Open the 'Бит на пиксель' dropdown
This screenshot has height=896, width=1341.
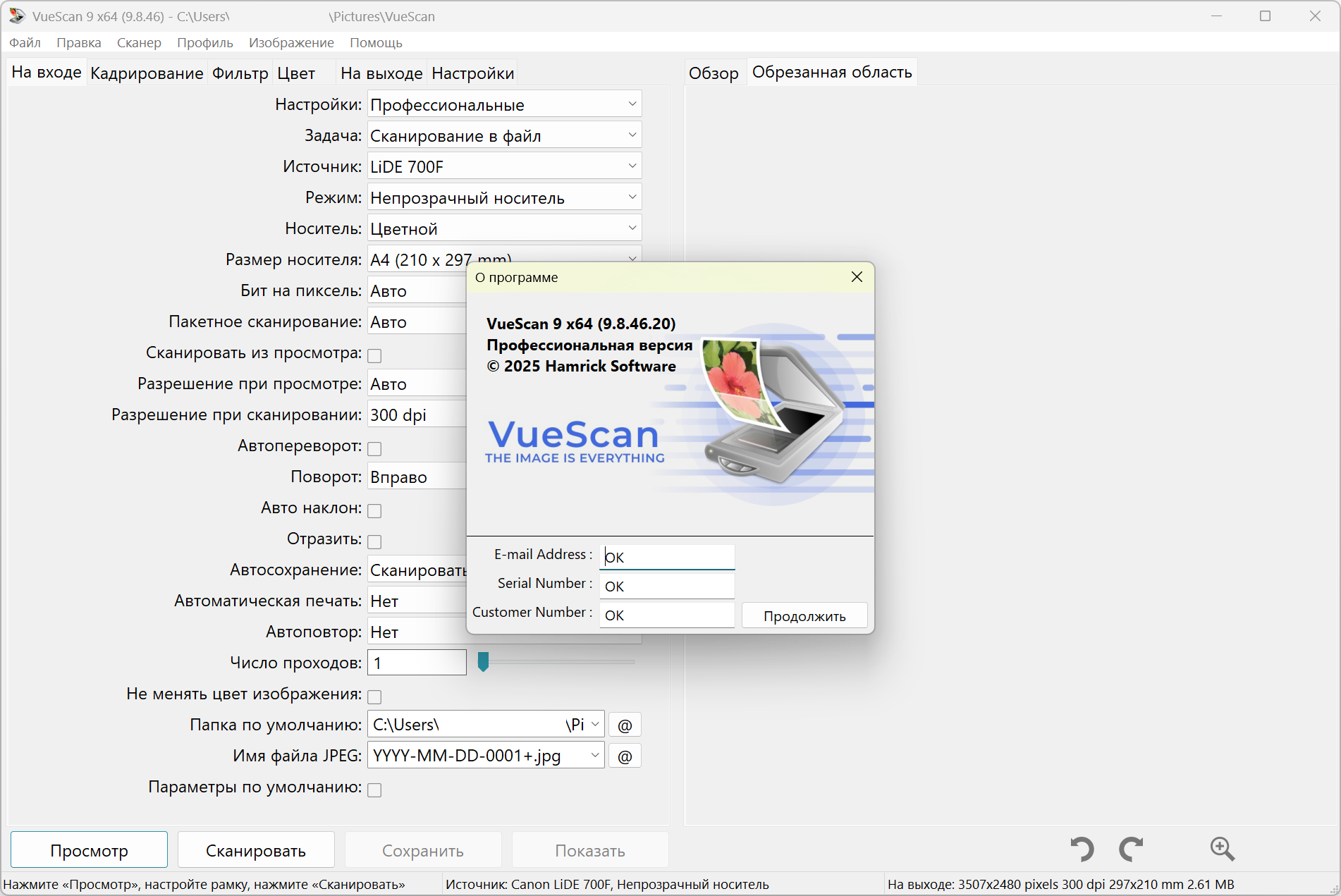[417, 290]
